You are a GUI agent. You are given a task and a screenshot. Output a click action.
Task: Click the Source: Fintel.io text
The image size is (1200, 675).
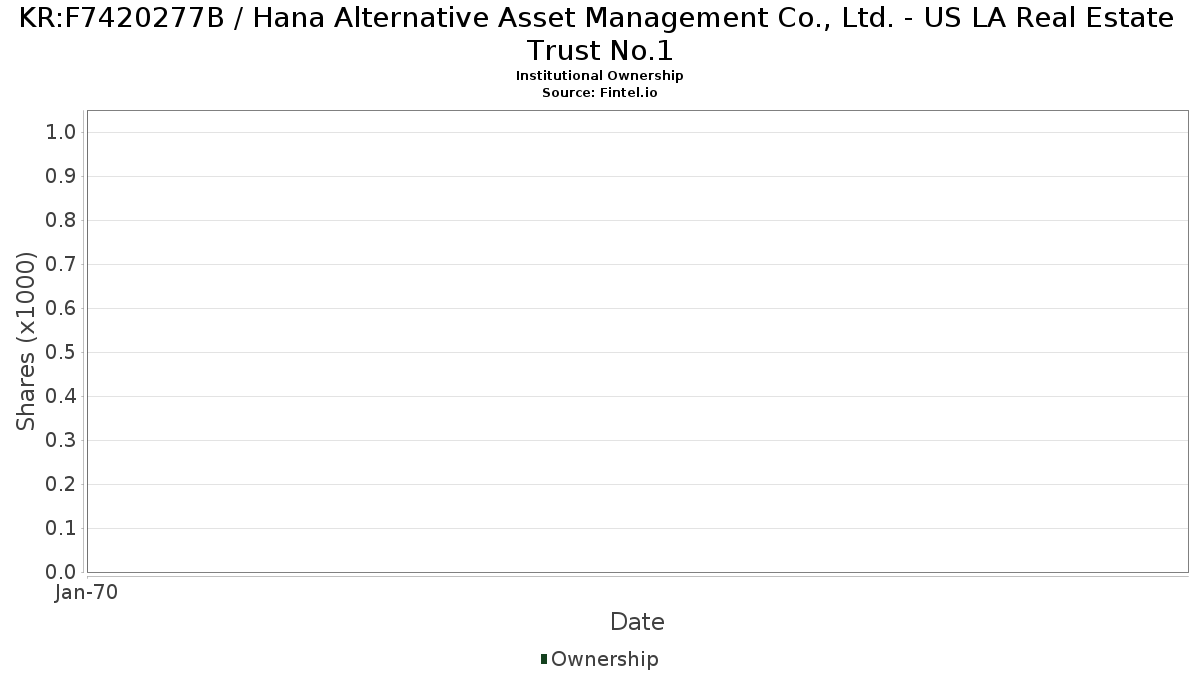pyautogui.click(x=600, y=92)
